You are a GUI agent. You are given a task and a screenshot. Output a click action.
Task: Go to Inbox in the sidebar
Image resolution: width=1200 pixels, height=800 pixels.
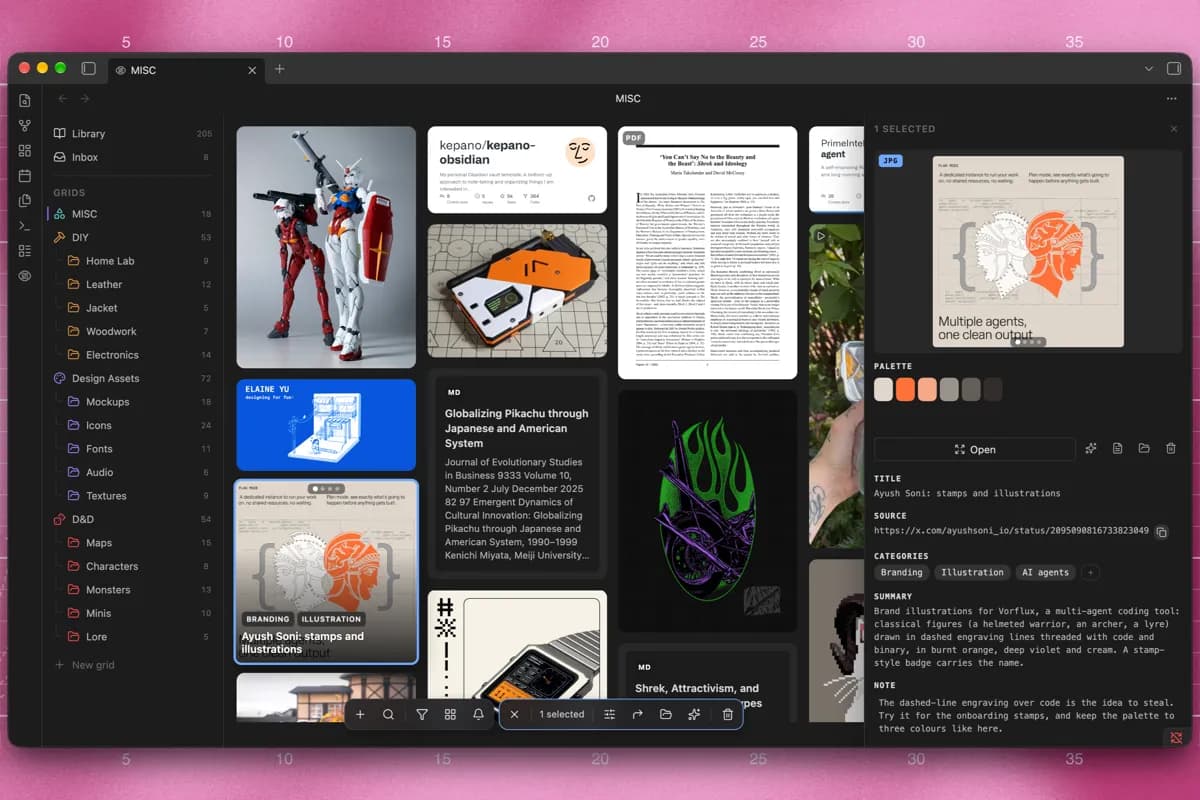[x=133, y=157]
